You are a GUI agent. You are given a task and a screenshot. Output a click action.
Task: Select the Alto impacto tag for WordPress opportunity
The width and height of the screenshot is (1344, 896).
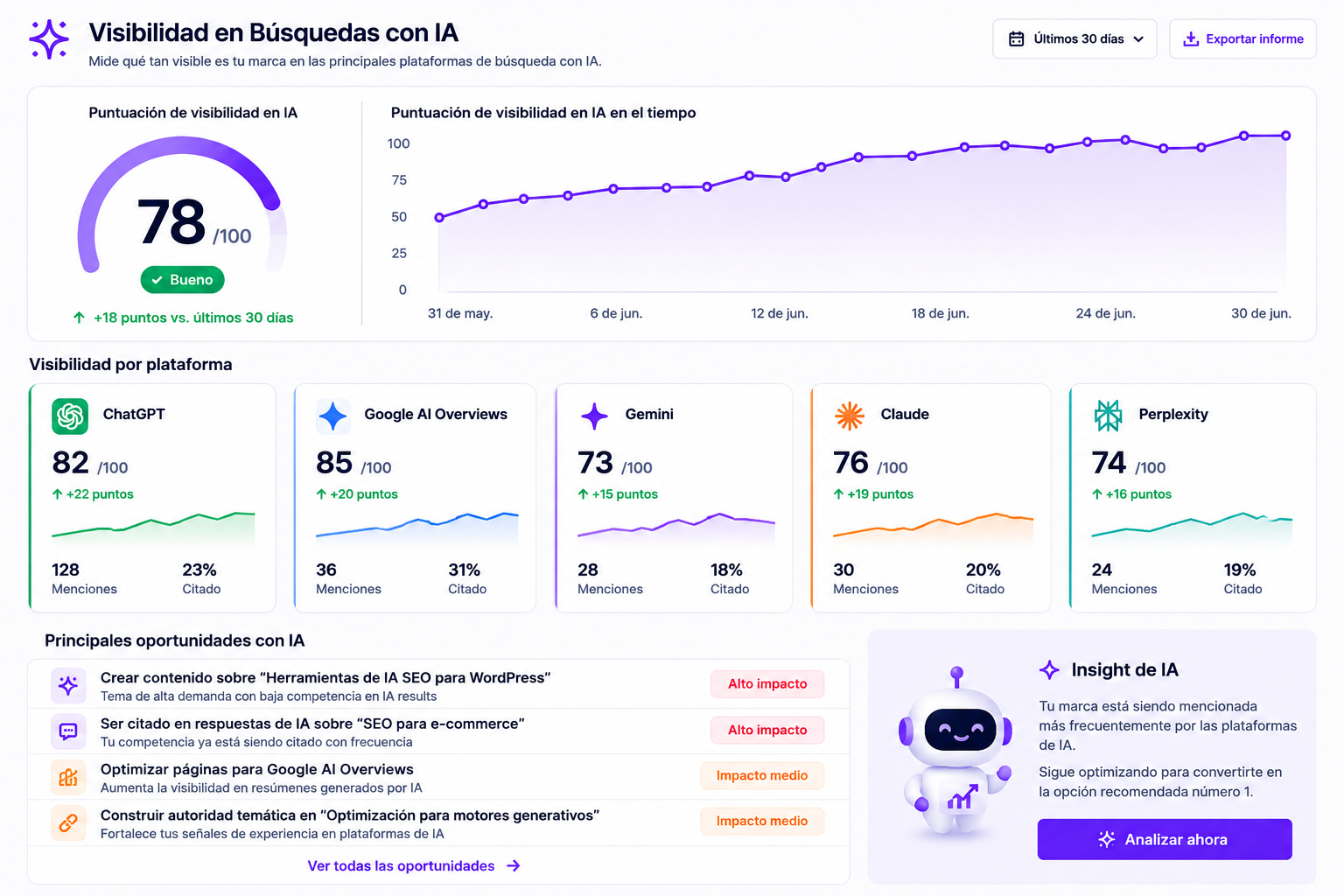point(767,684)
